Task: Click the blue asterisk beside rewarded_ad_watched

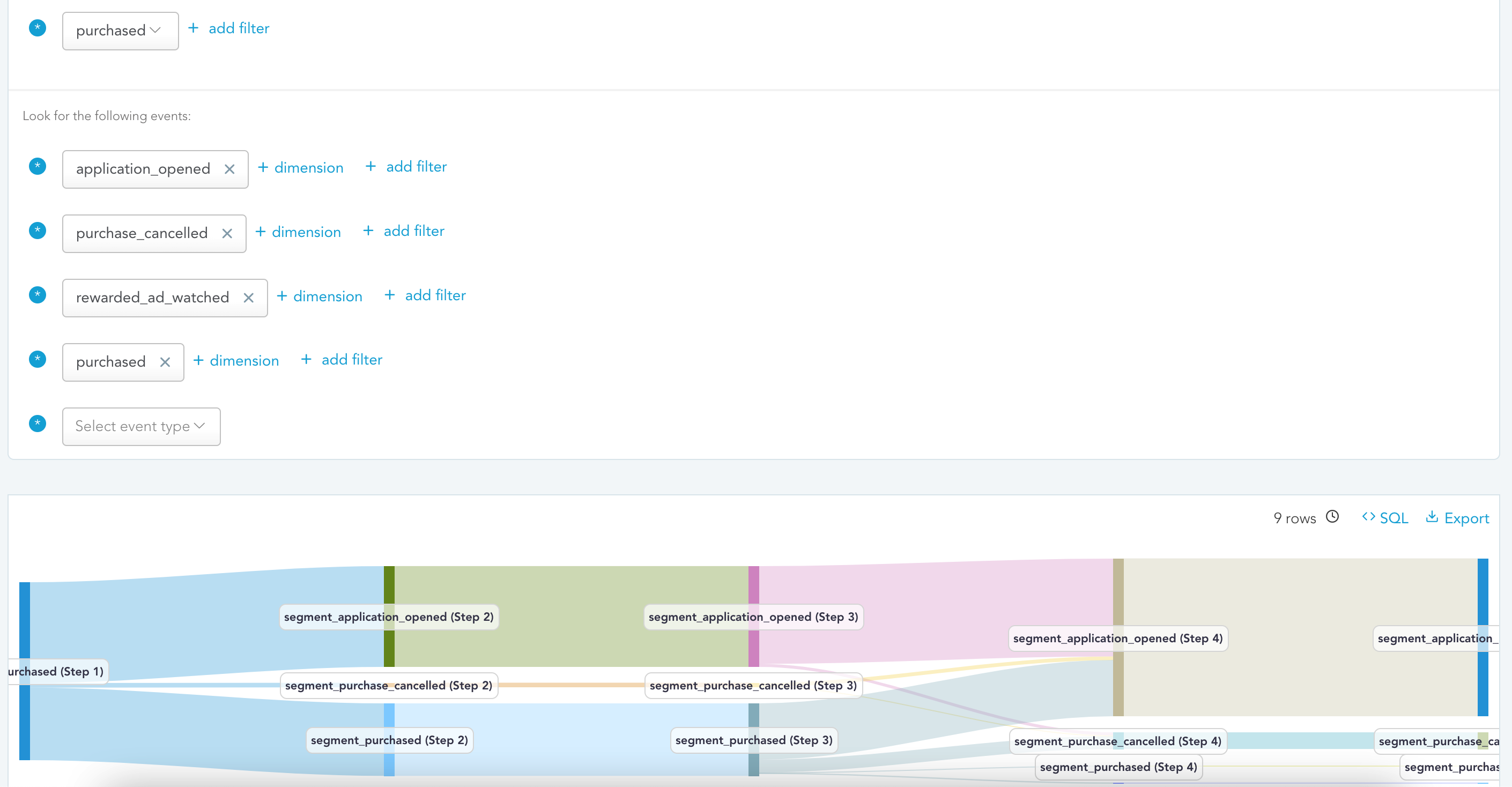Action: tap(38, 295)
